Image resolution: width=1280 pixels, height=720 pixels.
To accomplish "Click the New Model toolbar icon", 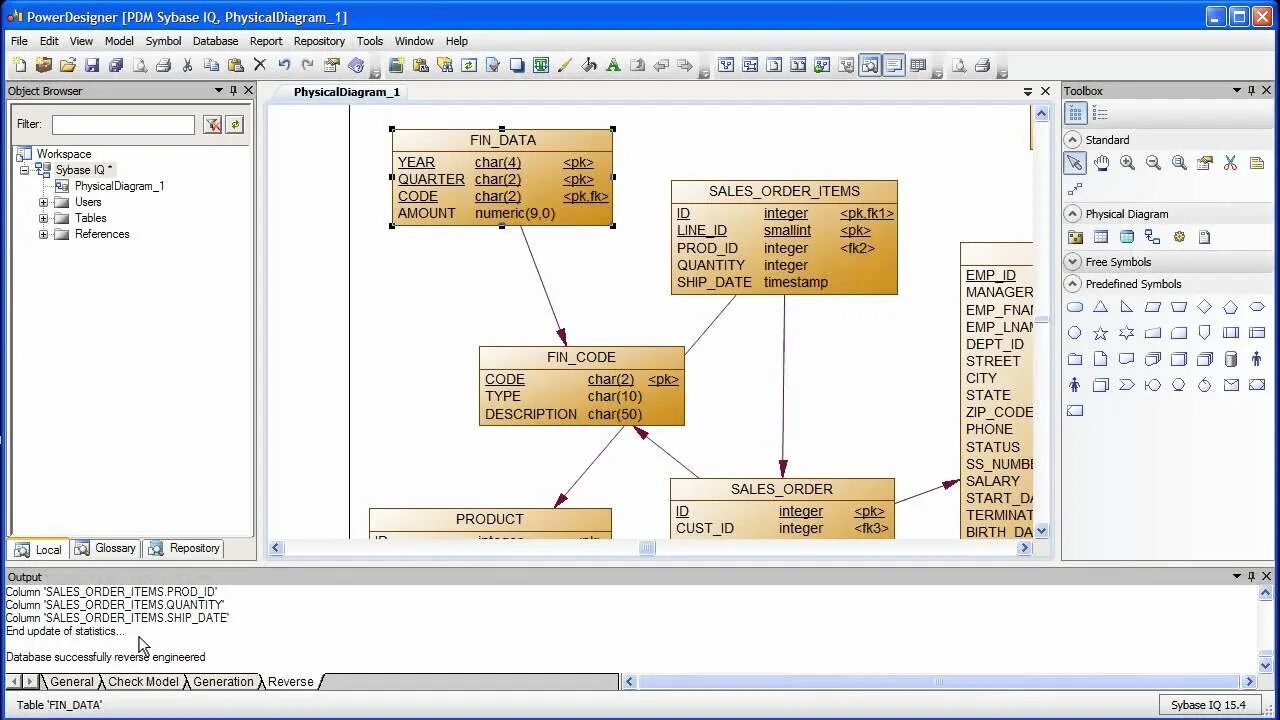I will pos(19,66).
